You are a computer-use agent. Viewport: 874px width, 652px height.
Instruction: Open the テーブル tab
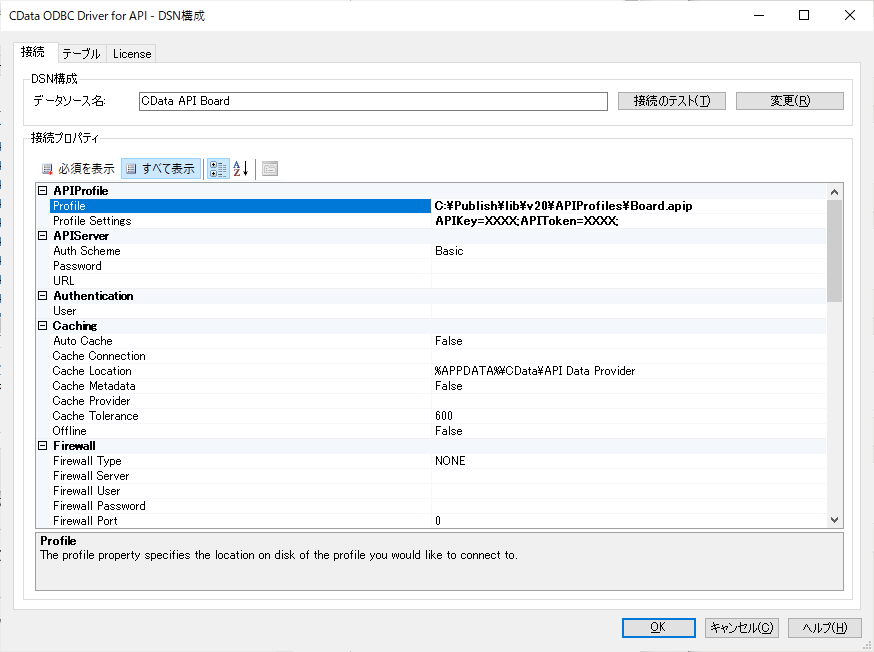80,54
